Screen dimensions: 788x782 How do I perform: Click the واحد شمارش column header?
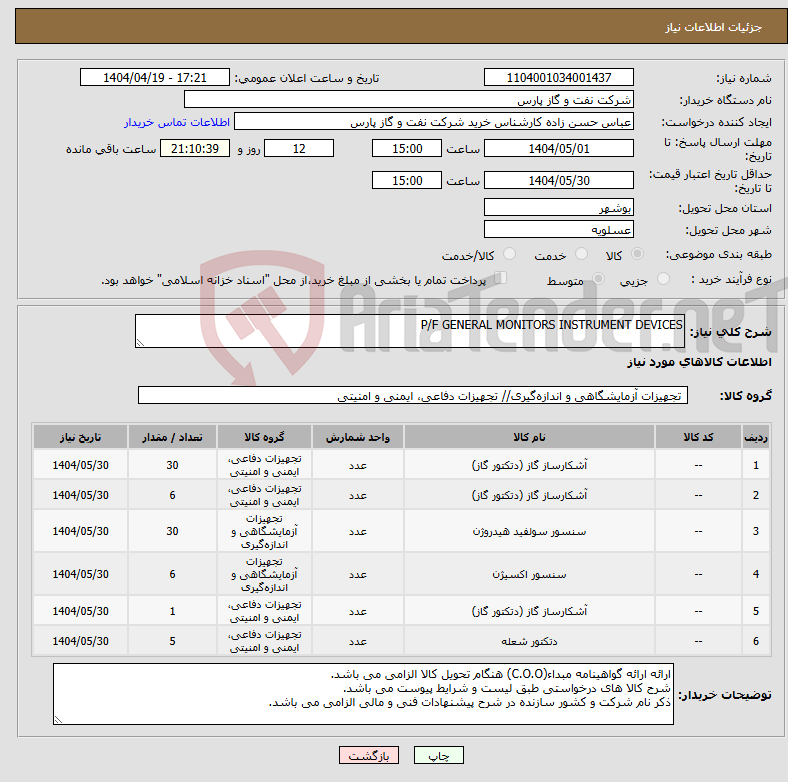coord(357,437)
